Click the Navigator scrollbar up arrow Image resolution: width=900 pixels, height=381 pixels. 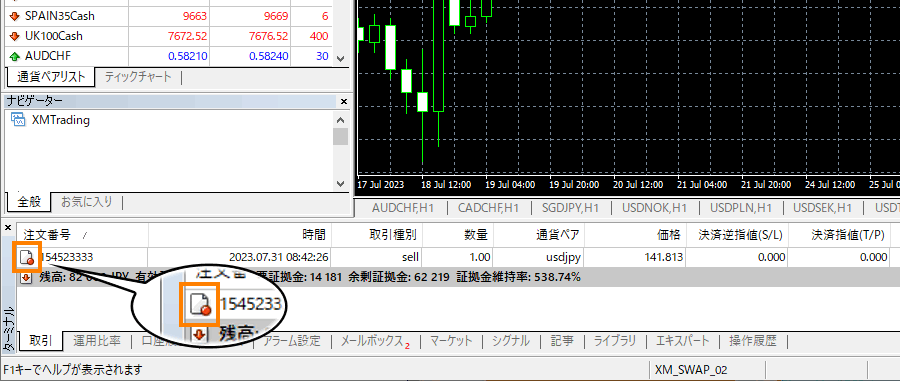click(x=340, y=120)
